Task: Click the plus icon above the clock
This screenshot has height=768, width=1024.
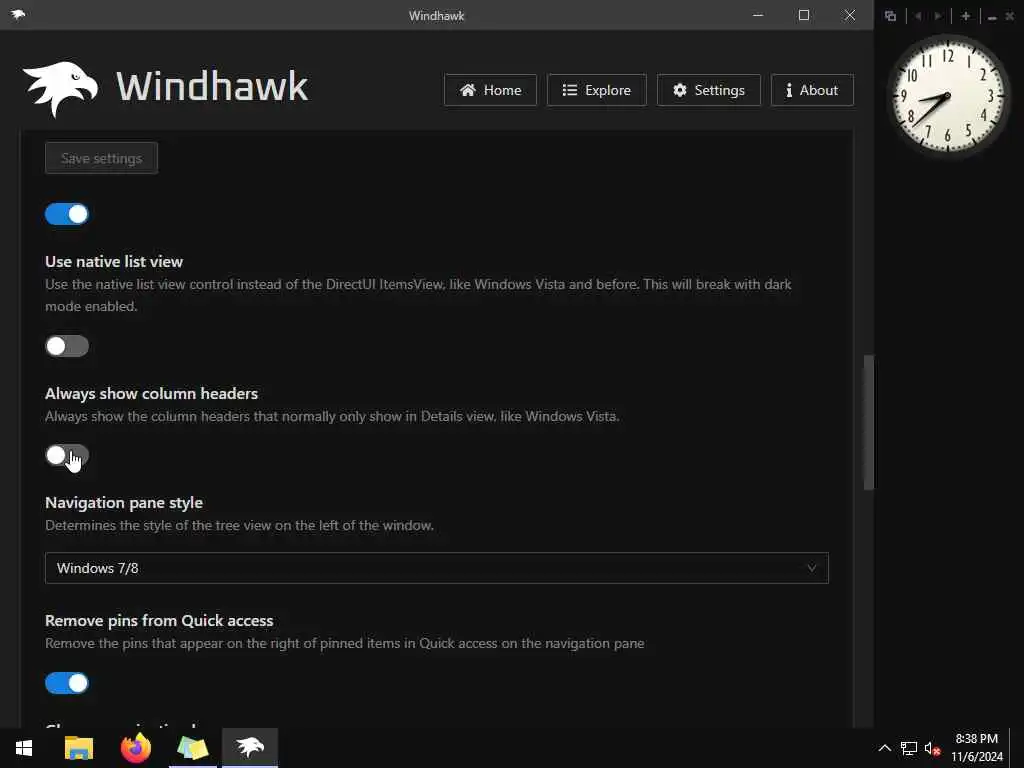Action: [x=966, y=16]
